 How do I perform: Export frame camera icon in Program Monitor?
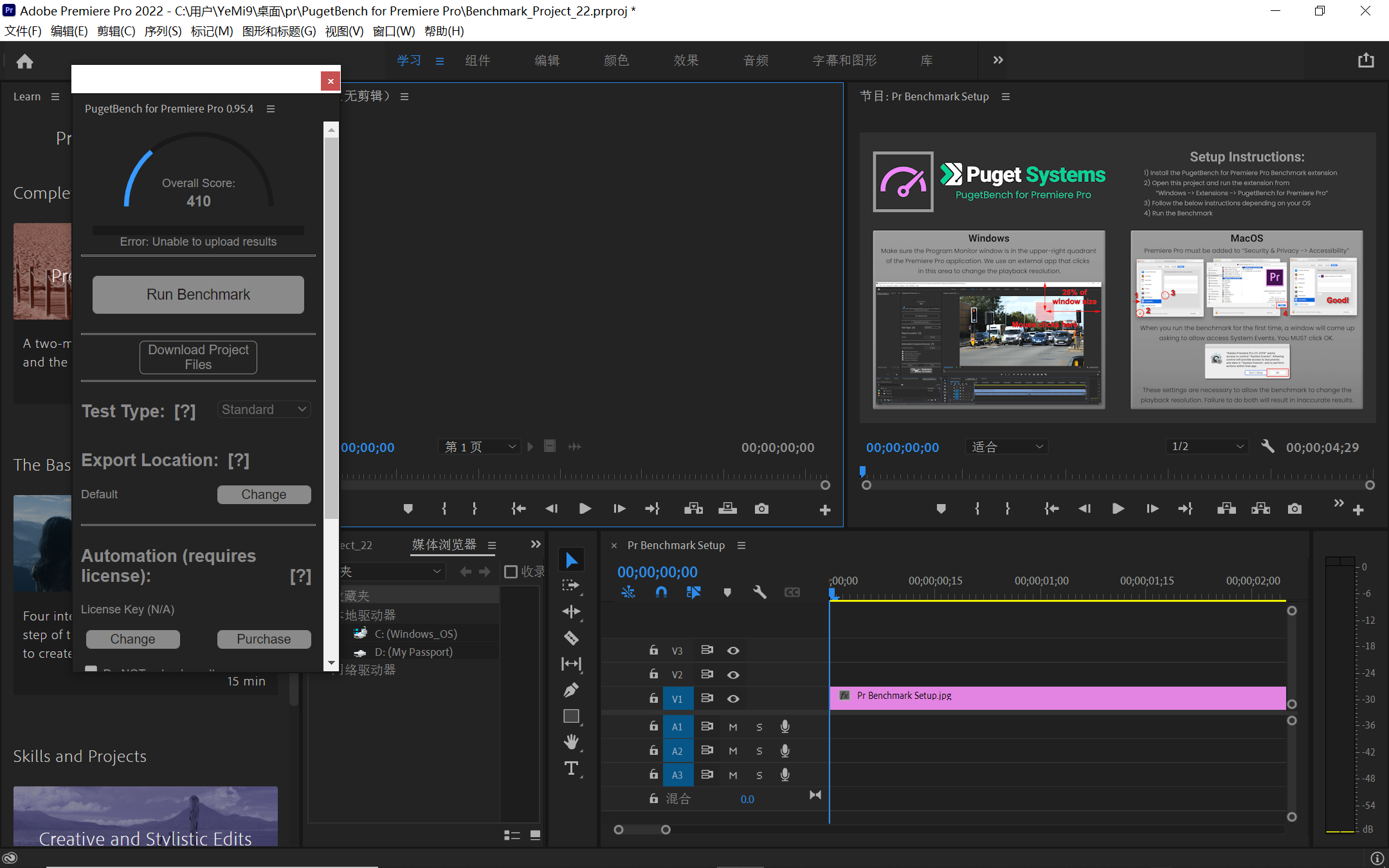1294,509
